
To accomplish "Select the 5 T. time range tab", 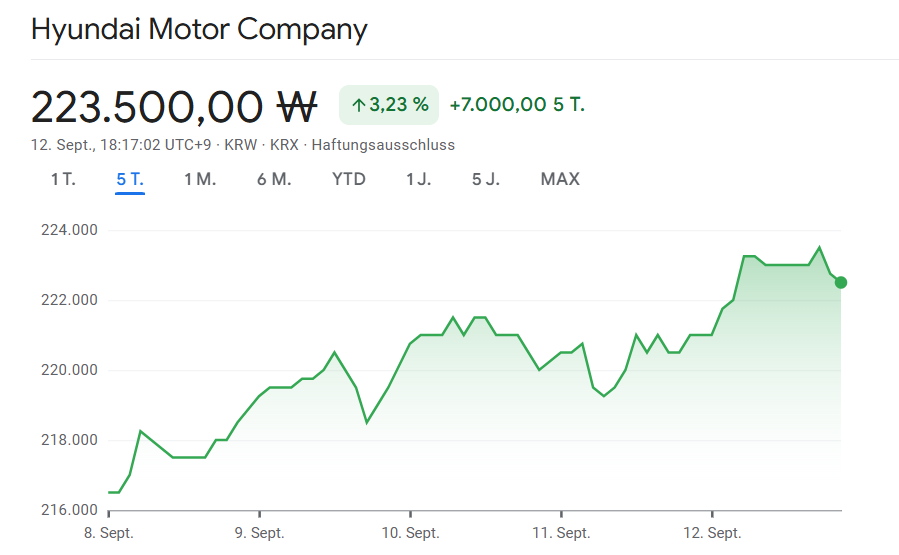I will click(130, 180).
